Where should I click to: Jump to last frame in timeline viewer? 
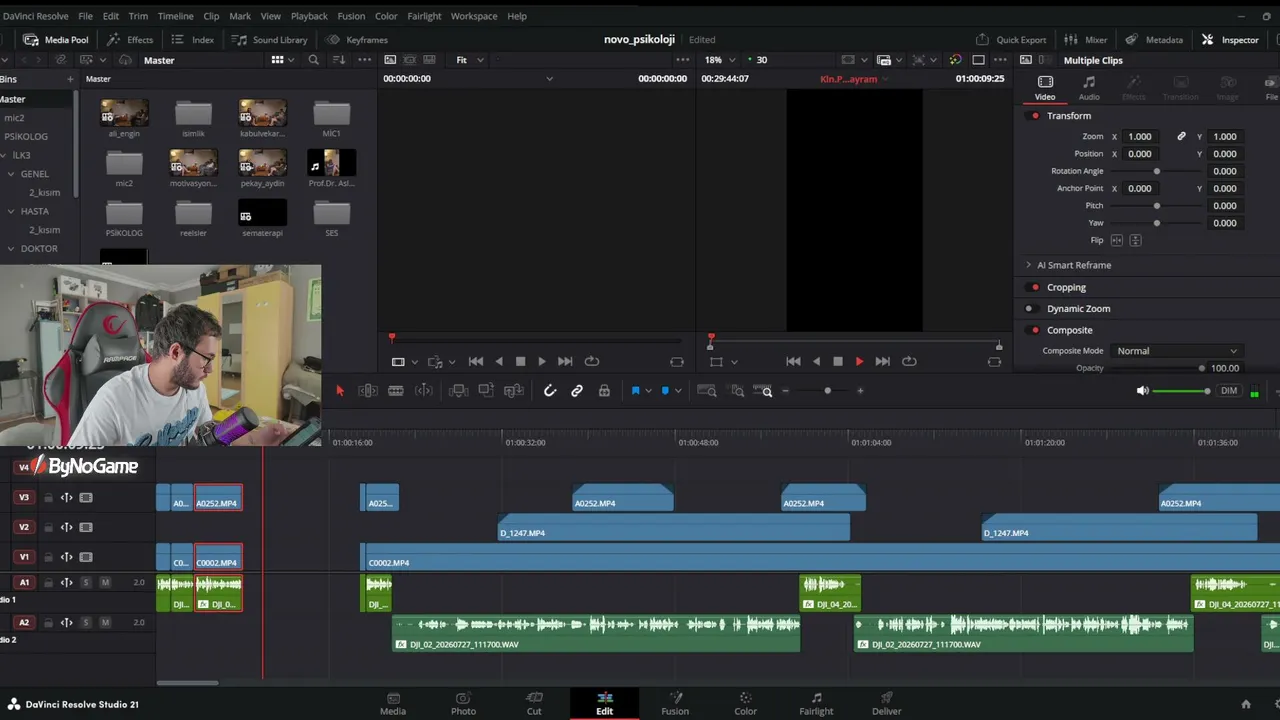pyautogui.click(x=882, y=361)
